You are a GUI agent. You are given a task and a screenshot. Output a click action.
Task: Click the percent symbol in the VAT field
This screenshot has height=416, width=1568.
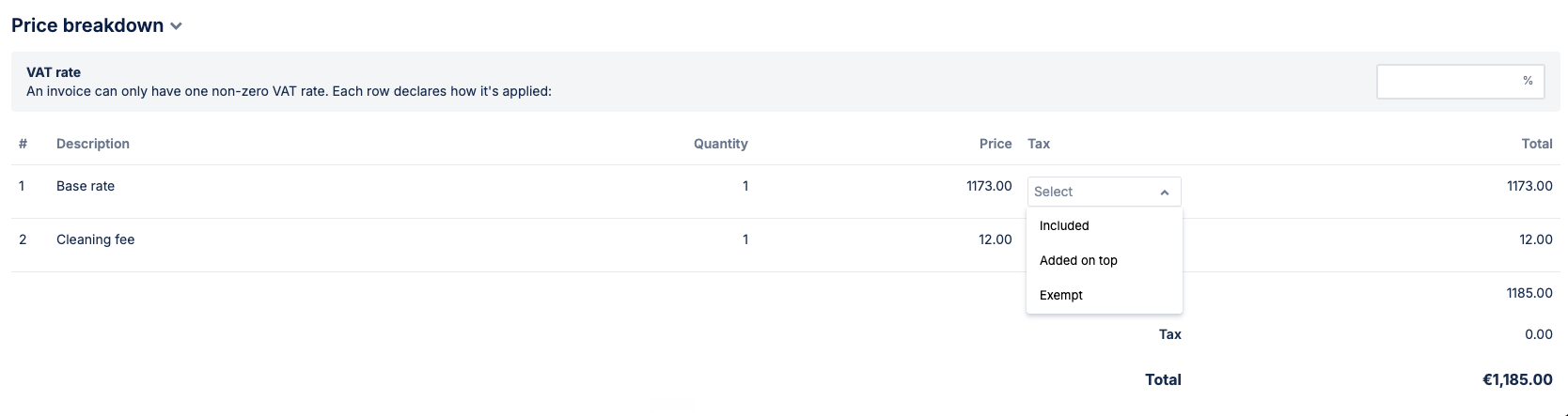click(x=1528, y=81)
